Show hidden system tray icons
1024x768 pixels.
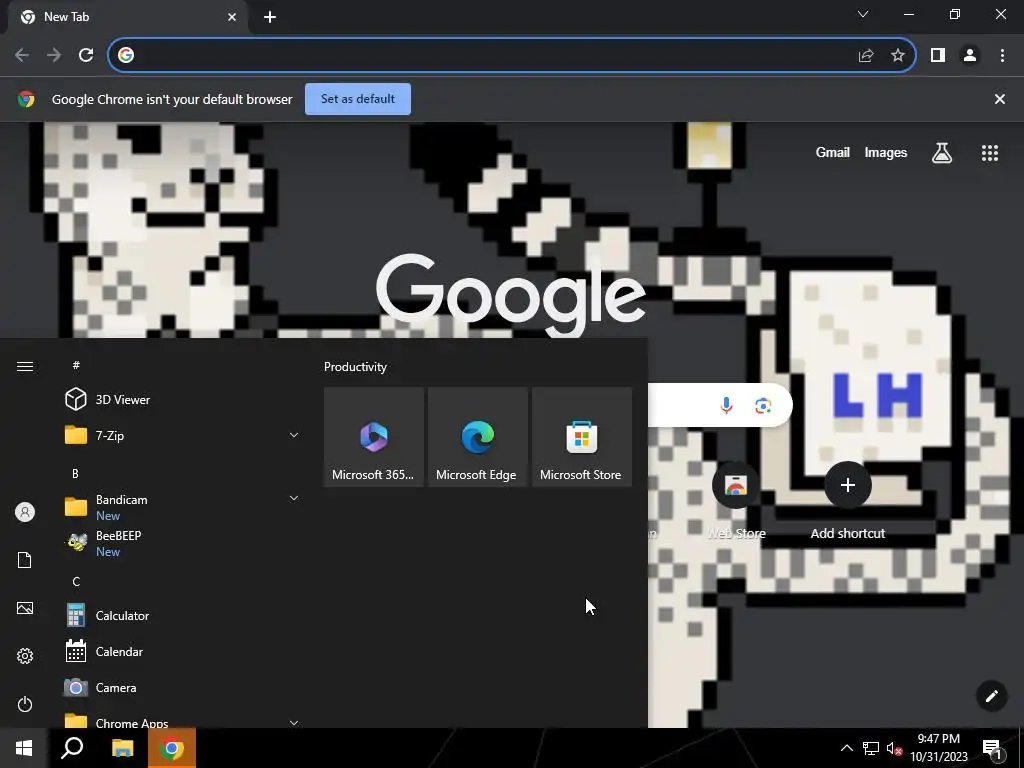(x=846, y=748)
